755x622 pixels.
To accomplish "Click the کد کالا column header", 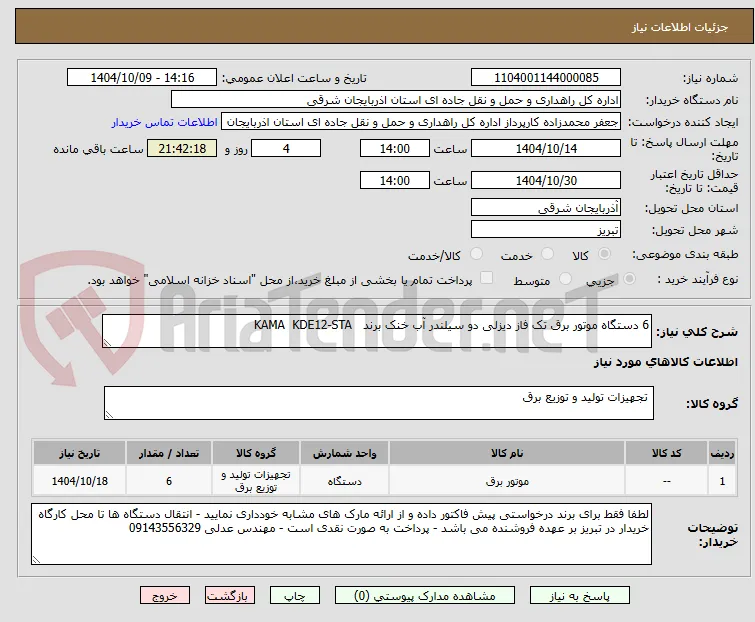I will coord(666,453).
